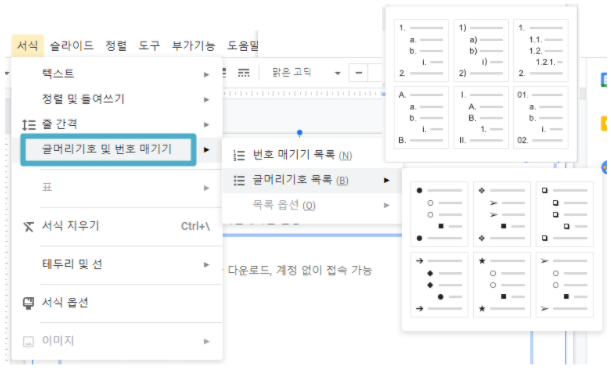Viewport: 611px width, 374px height.
Task: Open the 서식 menu
Action: click(x=27, y=46)
